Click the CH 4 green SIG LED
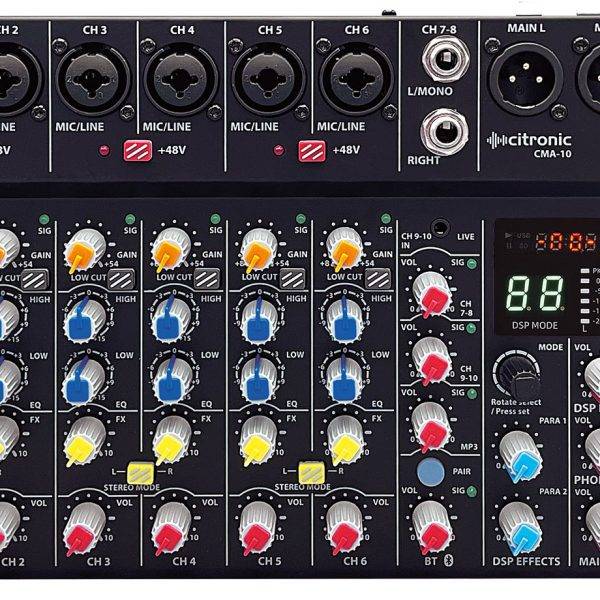Screen dimensions: 600x600 [215, 219]
